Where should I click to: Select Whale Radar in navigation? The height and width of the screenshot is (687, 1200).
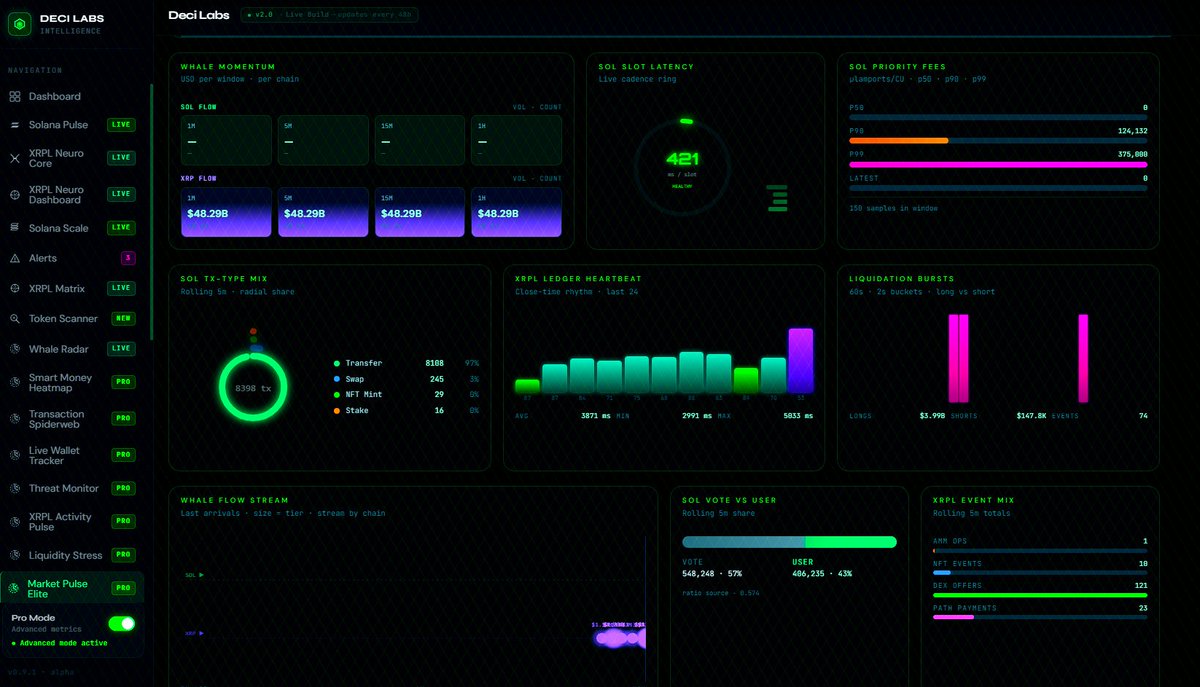point(72,349)
